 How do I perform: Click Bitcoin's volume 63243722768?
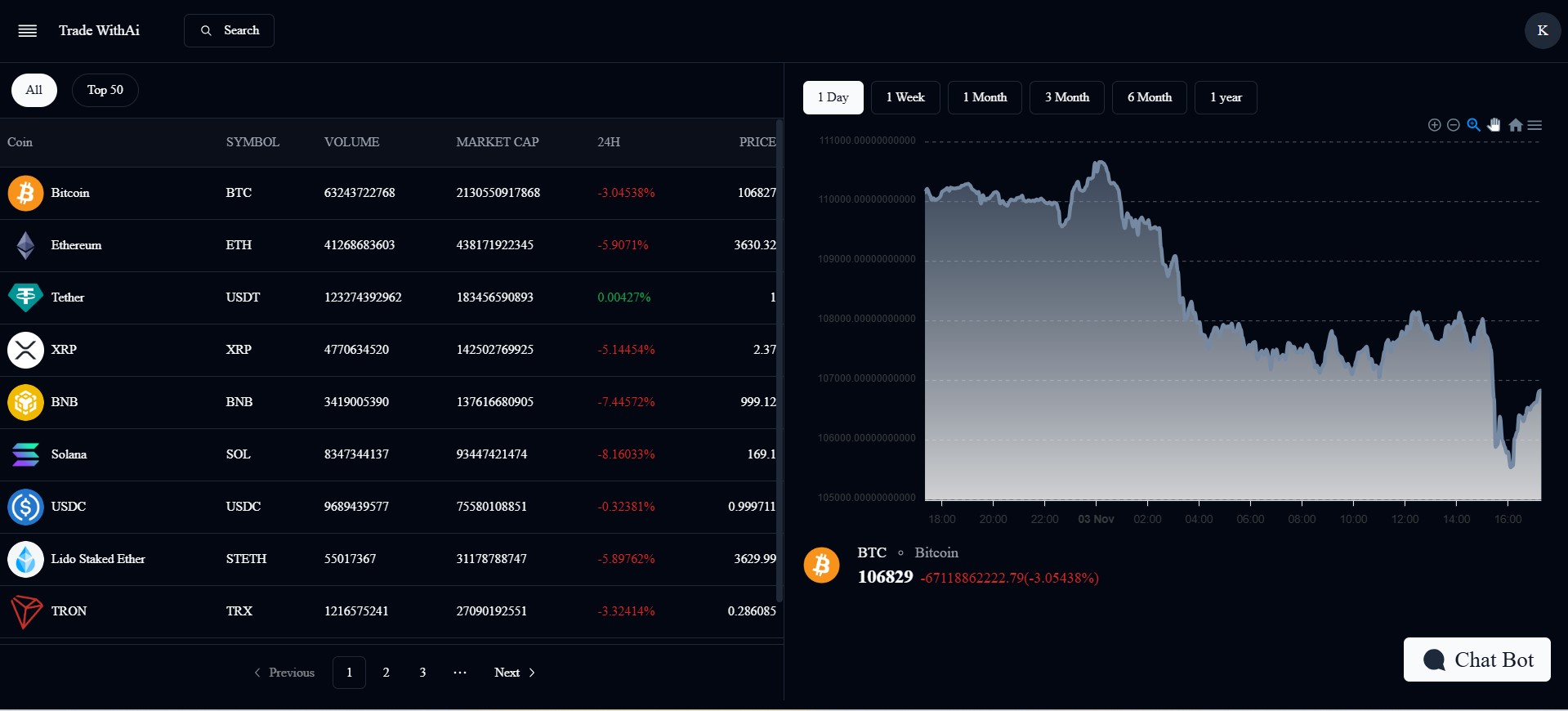pos(360,193)
